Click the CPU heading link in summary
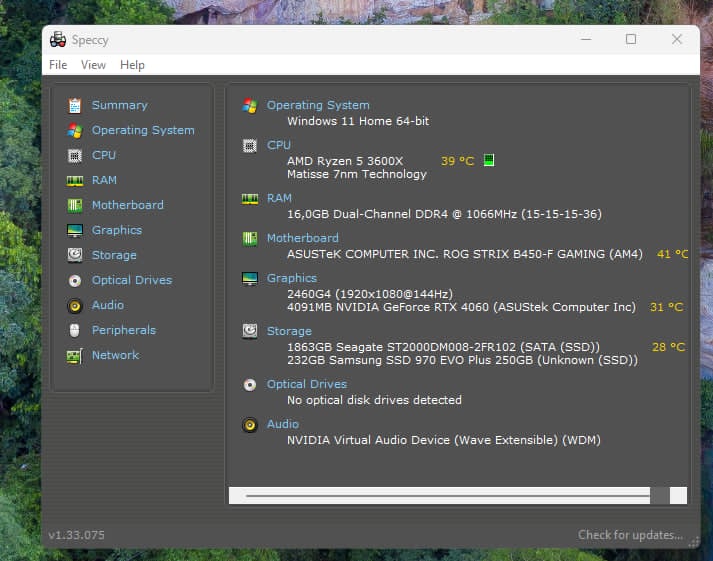713x561 pixels. click(279, 145)
